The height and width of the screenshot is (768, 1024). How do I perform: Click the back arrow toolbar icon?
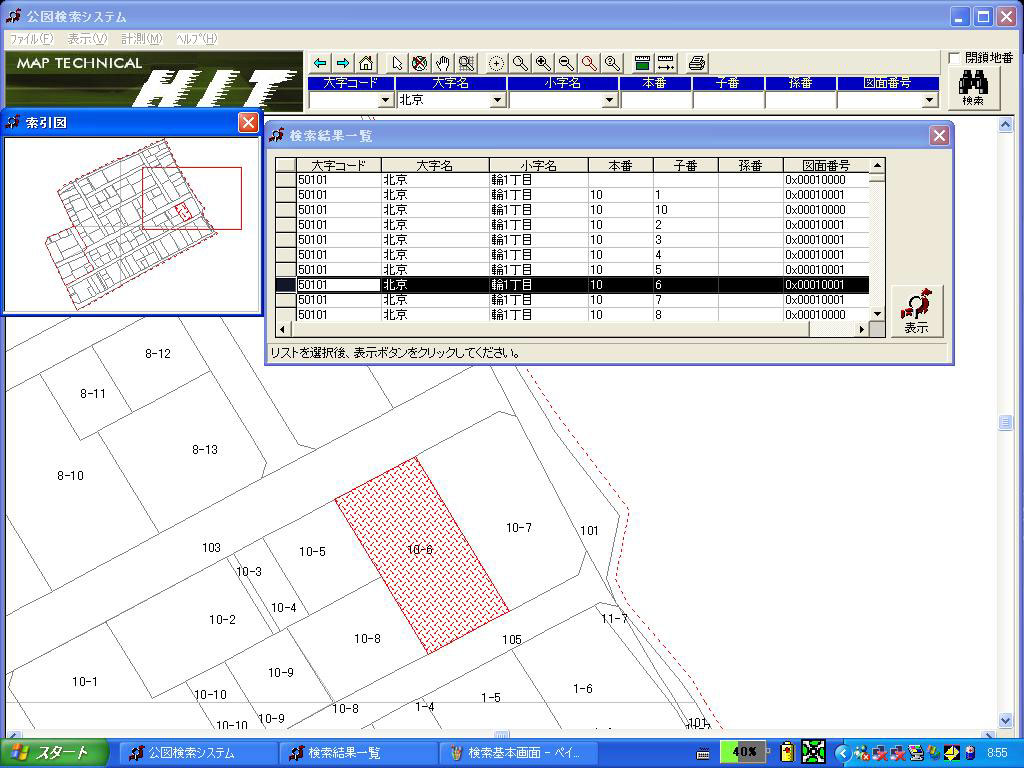[x=320, y=63]
